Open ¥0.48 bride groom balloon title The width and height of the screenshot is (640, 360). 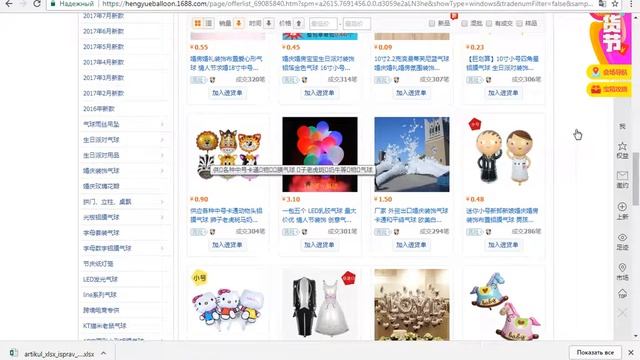click(502, 215)
